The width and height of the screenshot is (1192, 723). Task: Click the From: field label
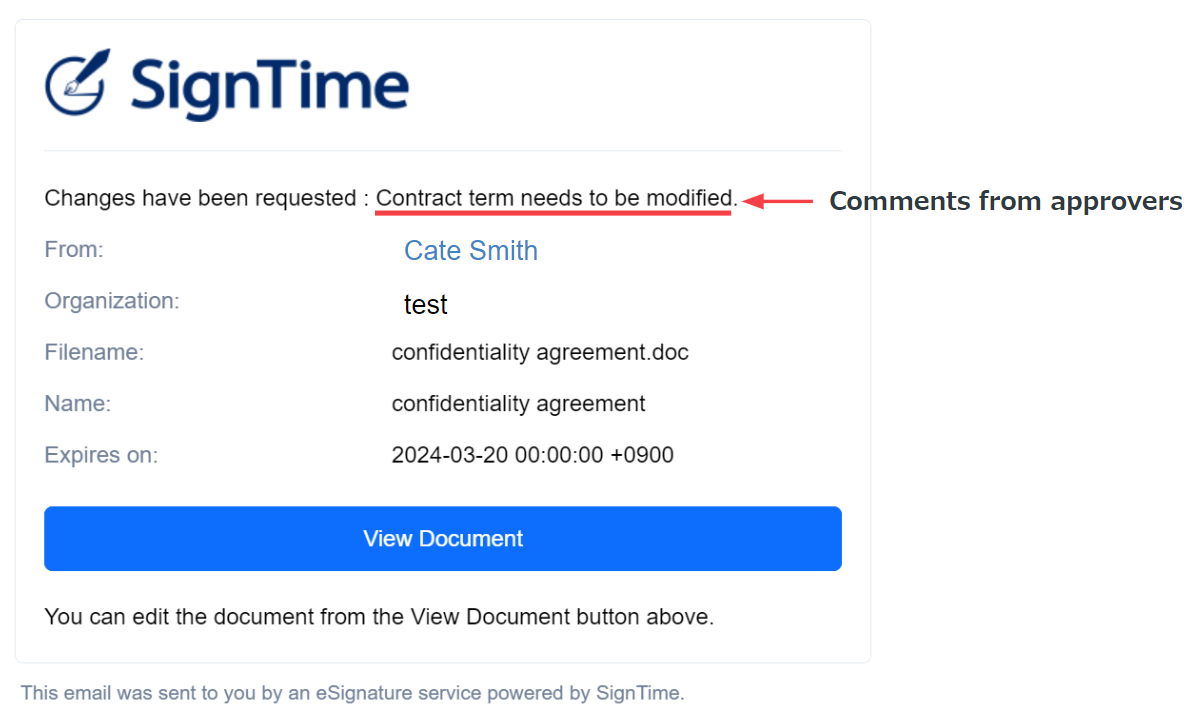tap(74, 249)
